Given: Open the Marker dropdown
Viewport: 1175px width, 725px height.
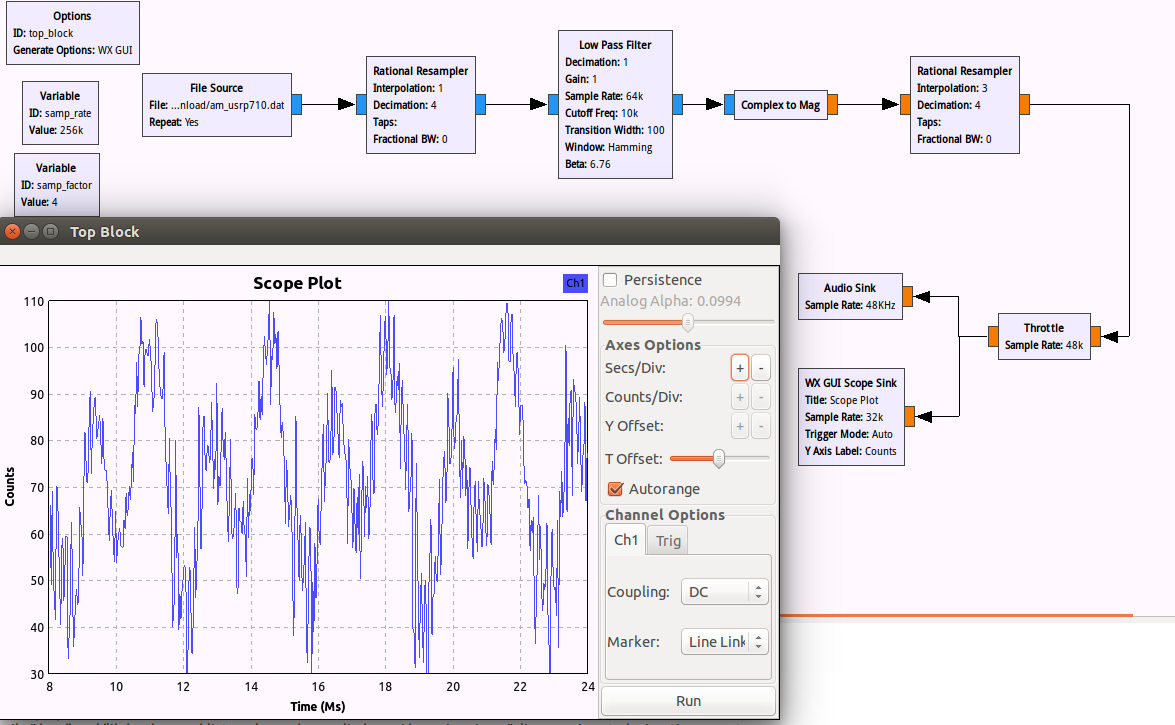Looking at the screenshot, I should [724, 641].
